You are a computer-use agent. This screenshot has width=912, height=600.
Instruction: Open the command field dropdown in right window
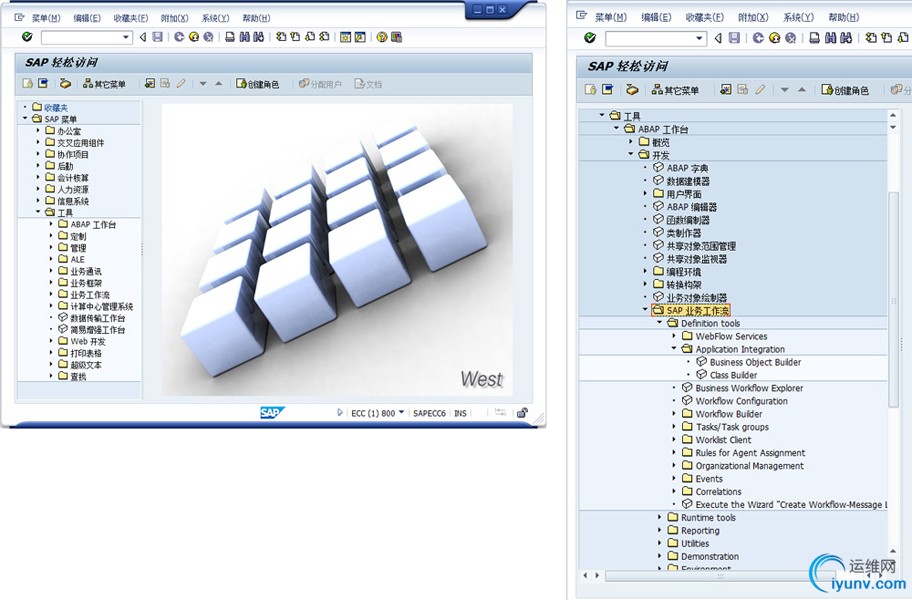coord(699,38)
